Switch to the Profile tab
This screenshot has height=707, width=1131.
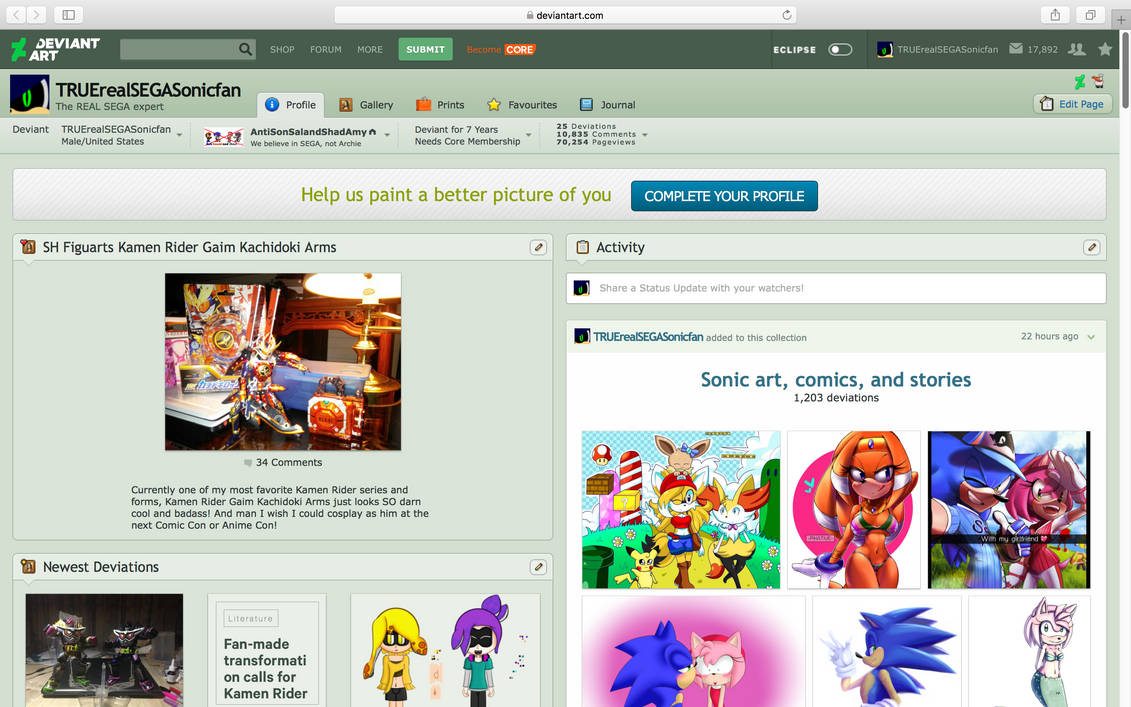click(x=291, y=105)
